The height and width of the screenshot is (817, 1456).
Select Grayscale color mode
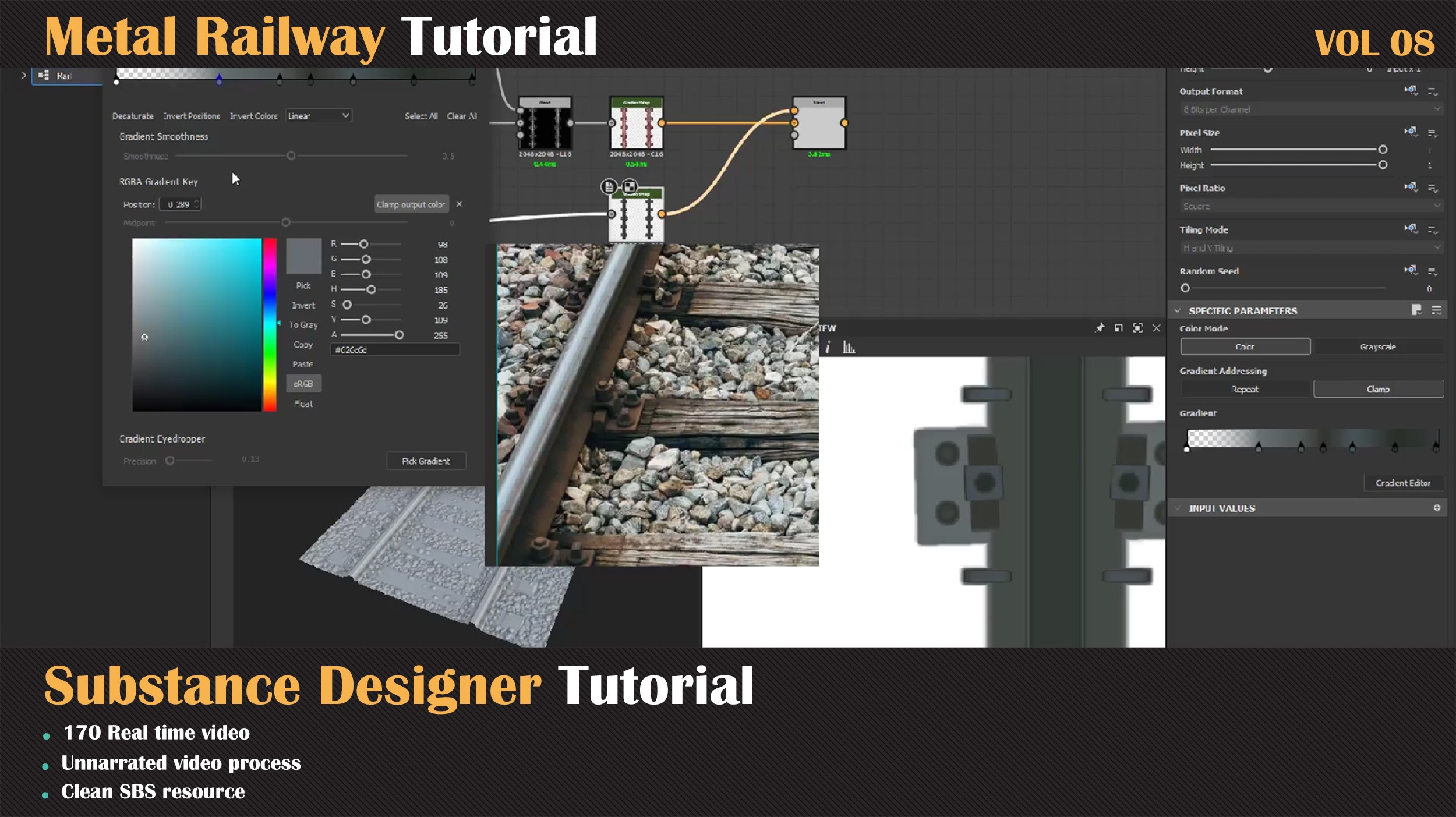(x=1377, y=346)
